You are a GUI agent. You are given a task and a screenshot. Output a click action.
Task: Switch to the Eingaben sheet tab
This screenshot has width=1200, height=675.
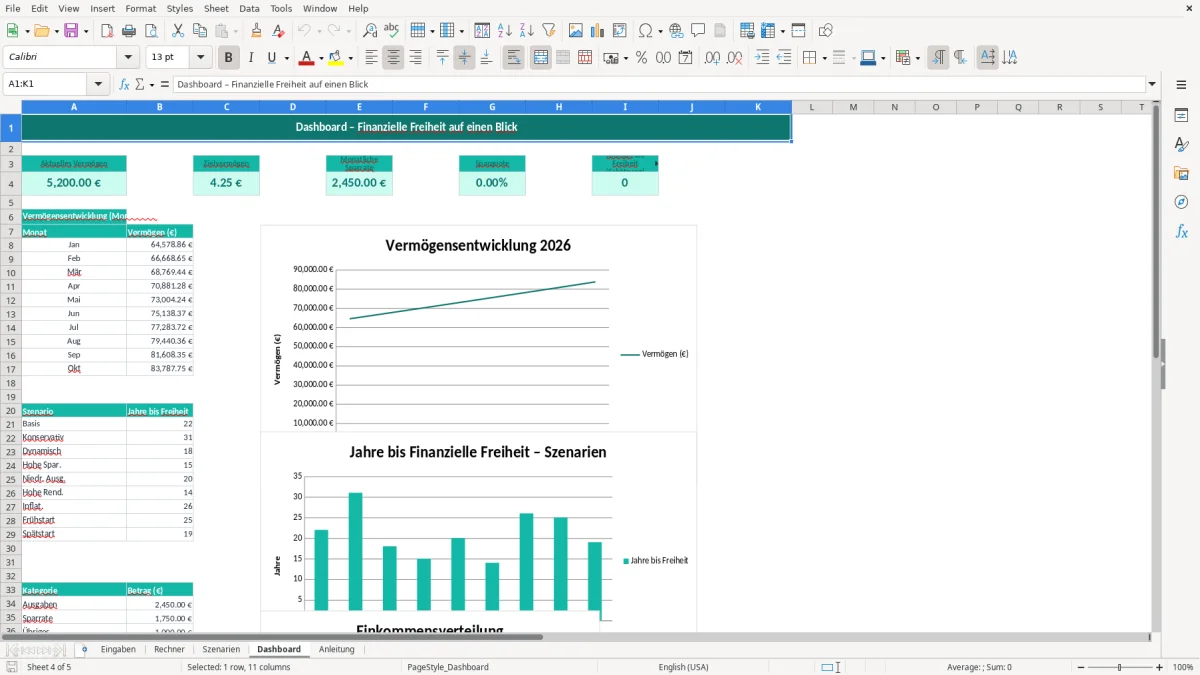point(118,649)
